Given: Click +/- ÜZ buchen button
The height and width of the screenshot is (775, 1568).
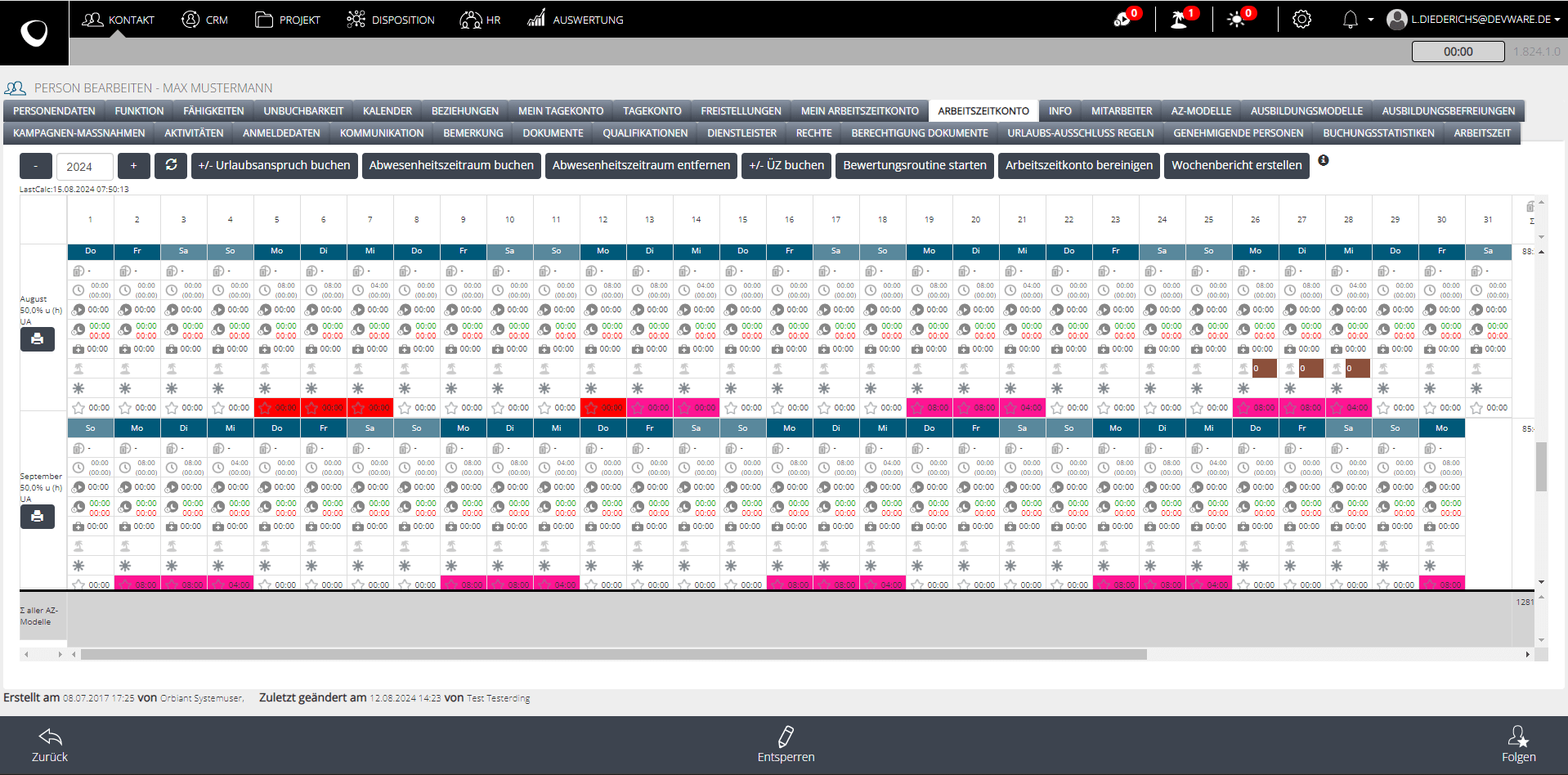Looking at the screenshot, I should 786,165.
